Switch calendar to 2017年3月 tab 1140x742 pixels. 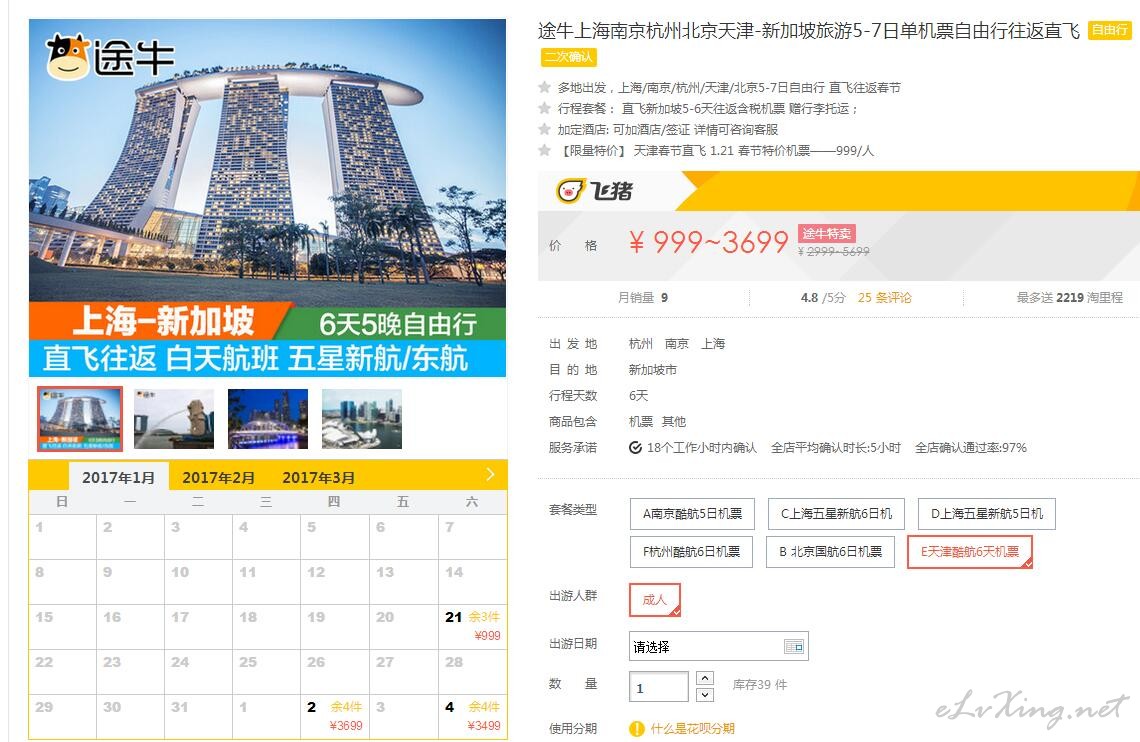318,477
